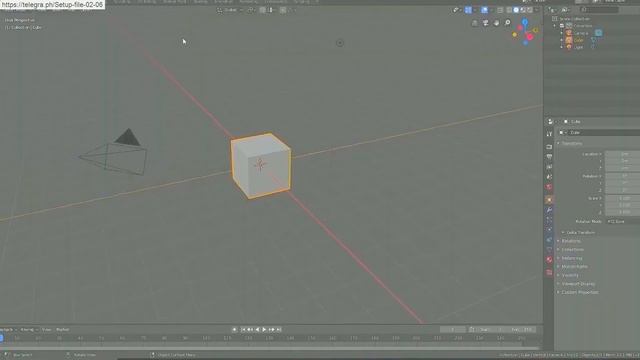Open the Modifiers wrench properties tab
The width and height of the screenshot is (640, 360).
coord(549,210)
